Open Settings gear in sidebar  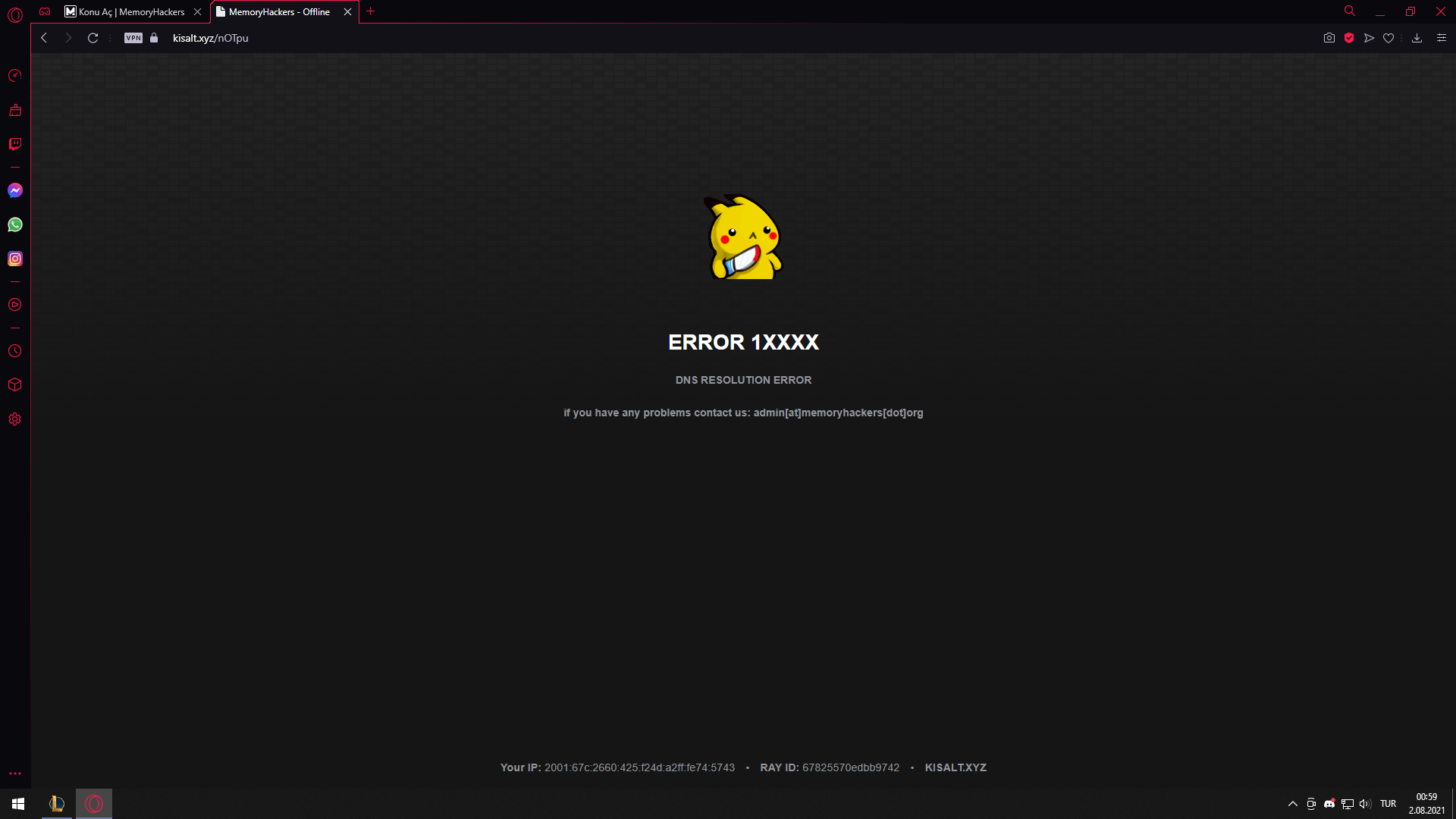pos(15,419)
